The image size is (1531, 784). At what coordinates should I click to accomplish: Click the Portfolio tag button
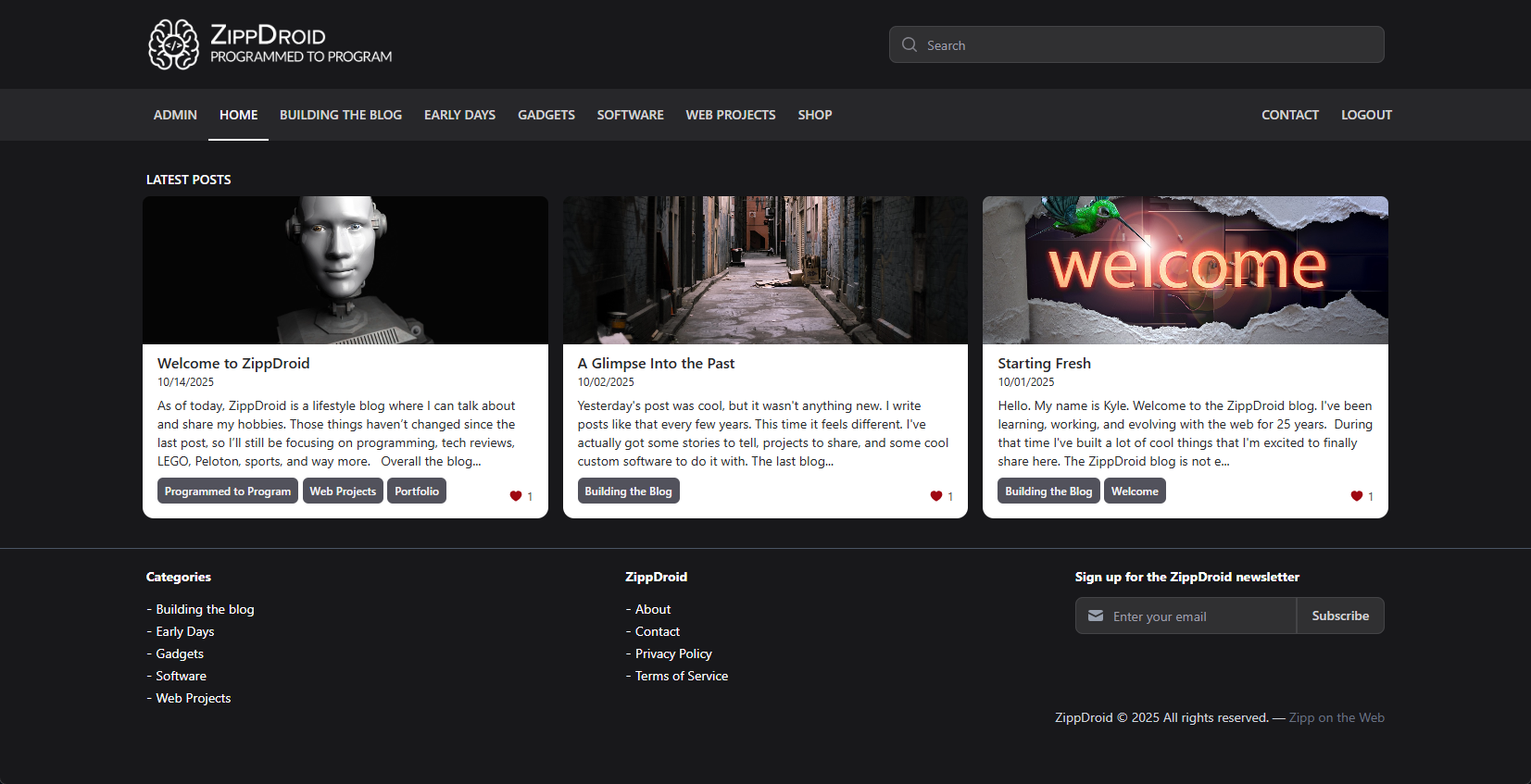pos(417,492)
